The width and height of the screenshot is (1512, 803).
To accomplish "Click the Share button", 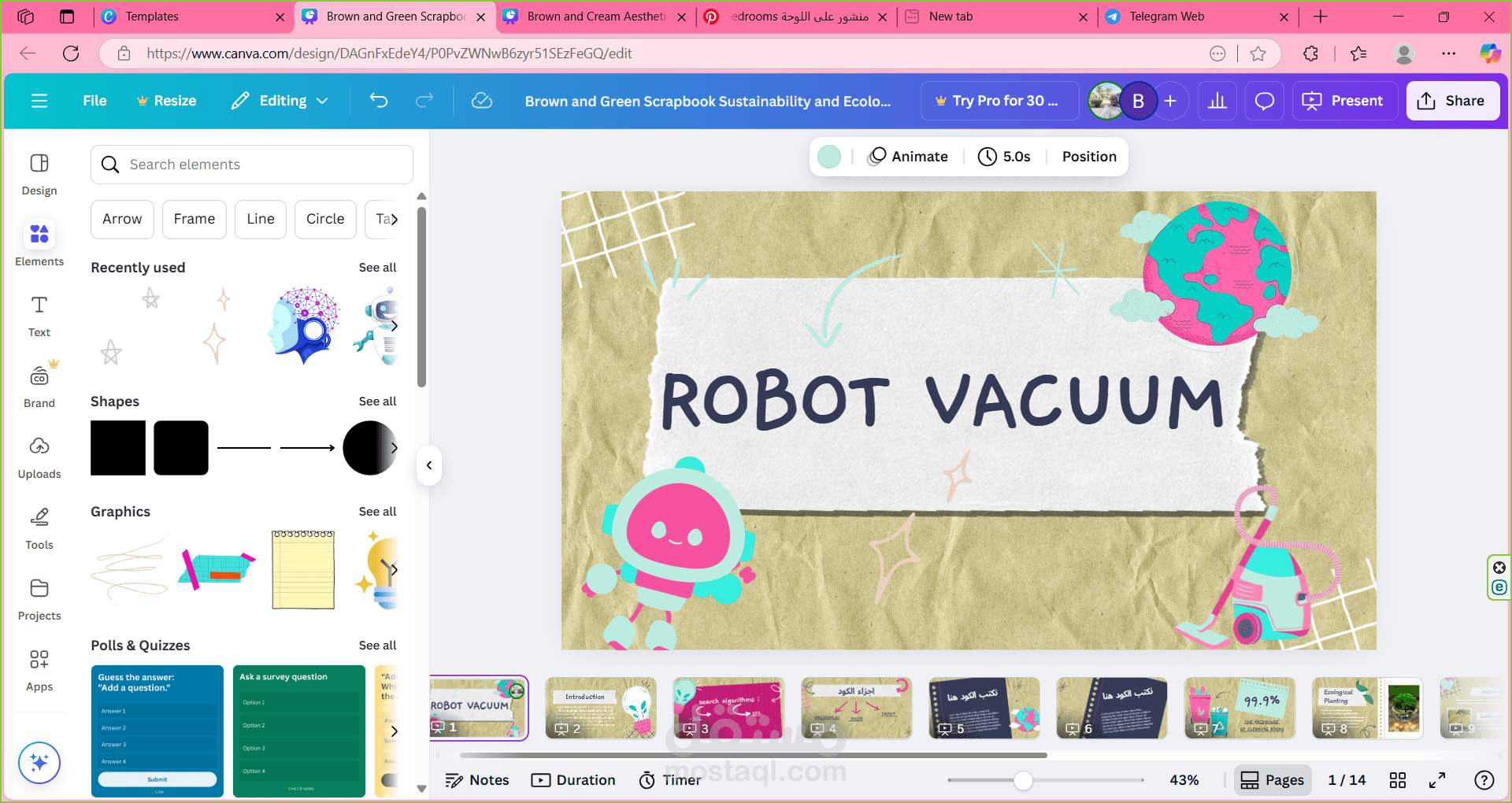I will tap(1452, 101).
